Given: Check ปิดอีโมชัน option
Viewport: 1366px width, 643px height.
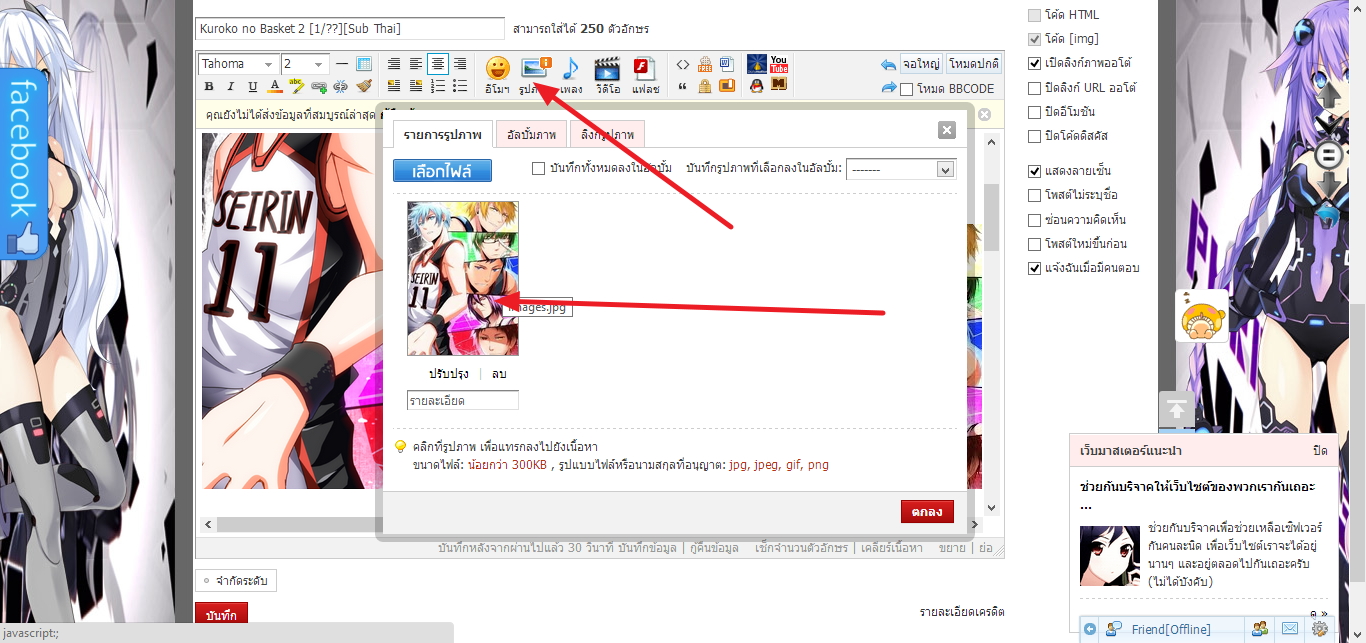Looking at the screenshot, I should [1035, 111].
